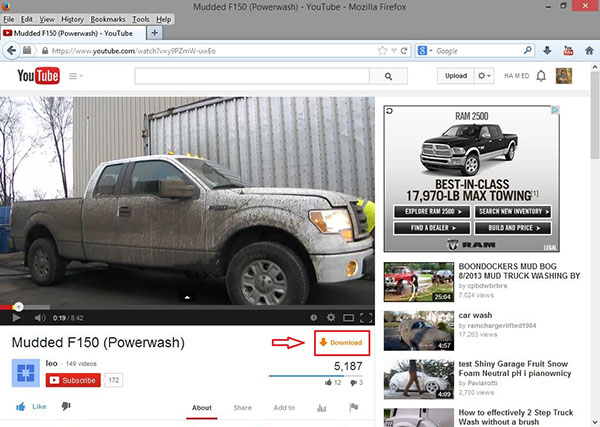This screenshot has width=600, height=427.
Task: Open BOONDOCKERS MUD BOG video thumbnail
Action: (x=419, y=282)
